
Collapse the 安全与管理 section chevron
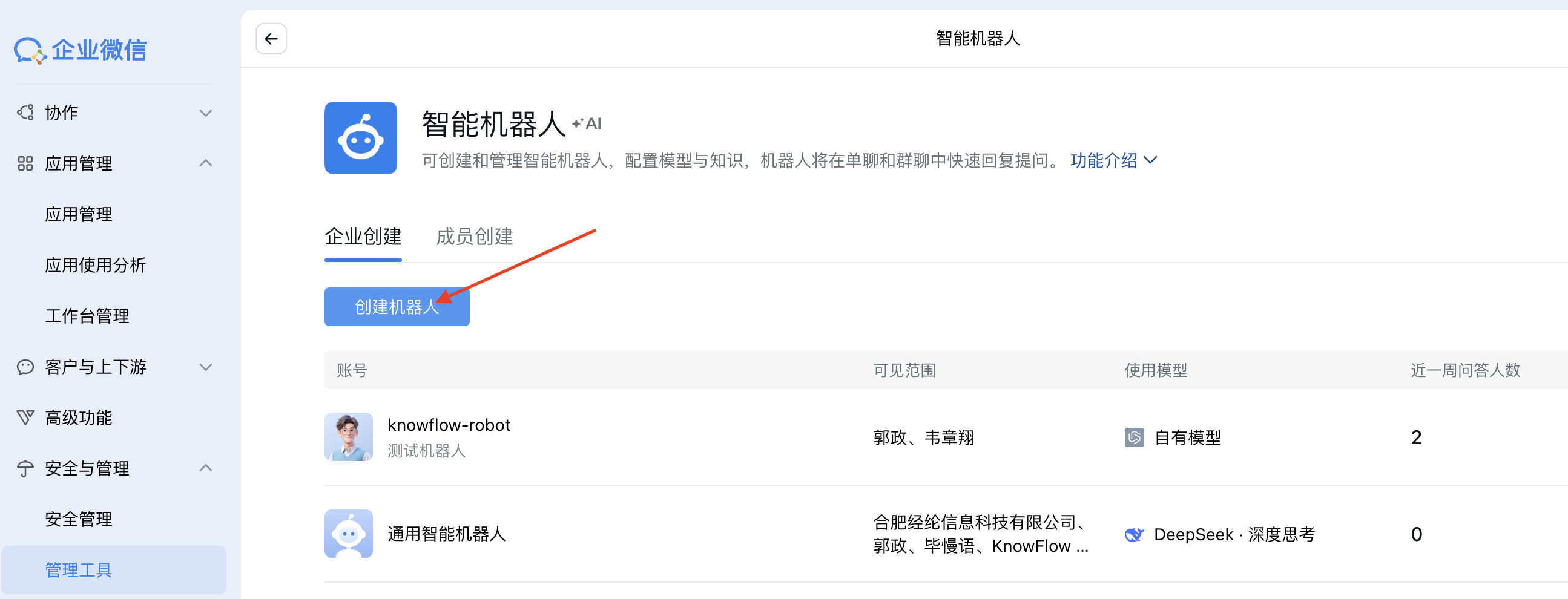(x=206, y=468)
